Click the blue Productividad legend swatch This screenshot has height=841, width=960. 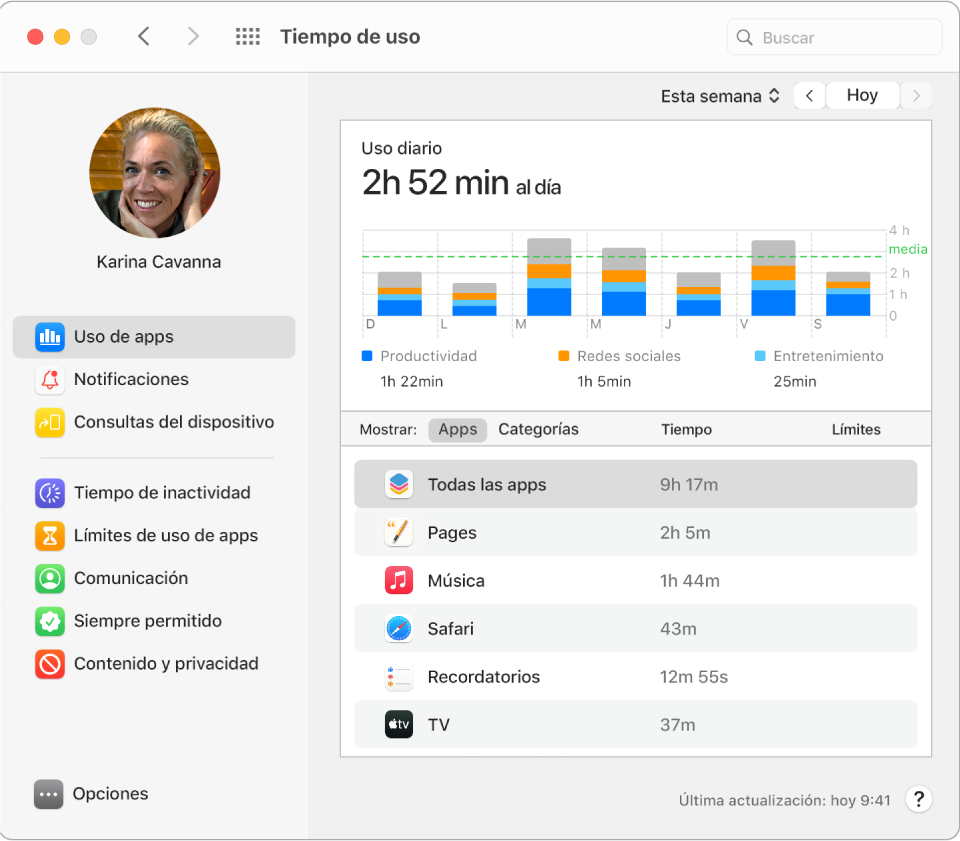367,356
